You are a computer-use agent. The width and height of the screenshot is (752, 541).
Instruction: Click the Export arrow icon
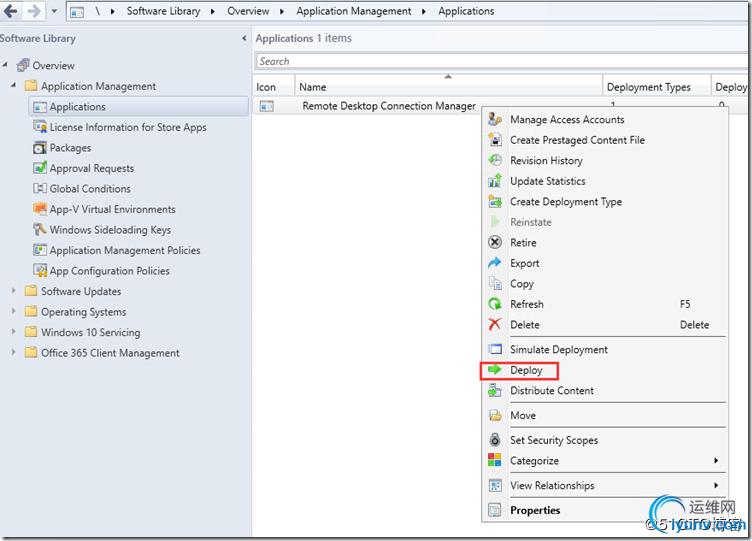pos(494,263)
